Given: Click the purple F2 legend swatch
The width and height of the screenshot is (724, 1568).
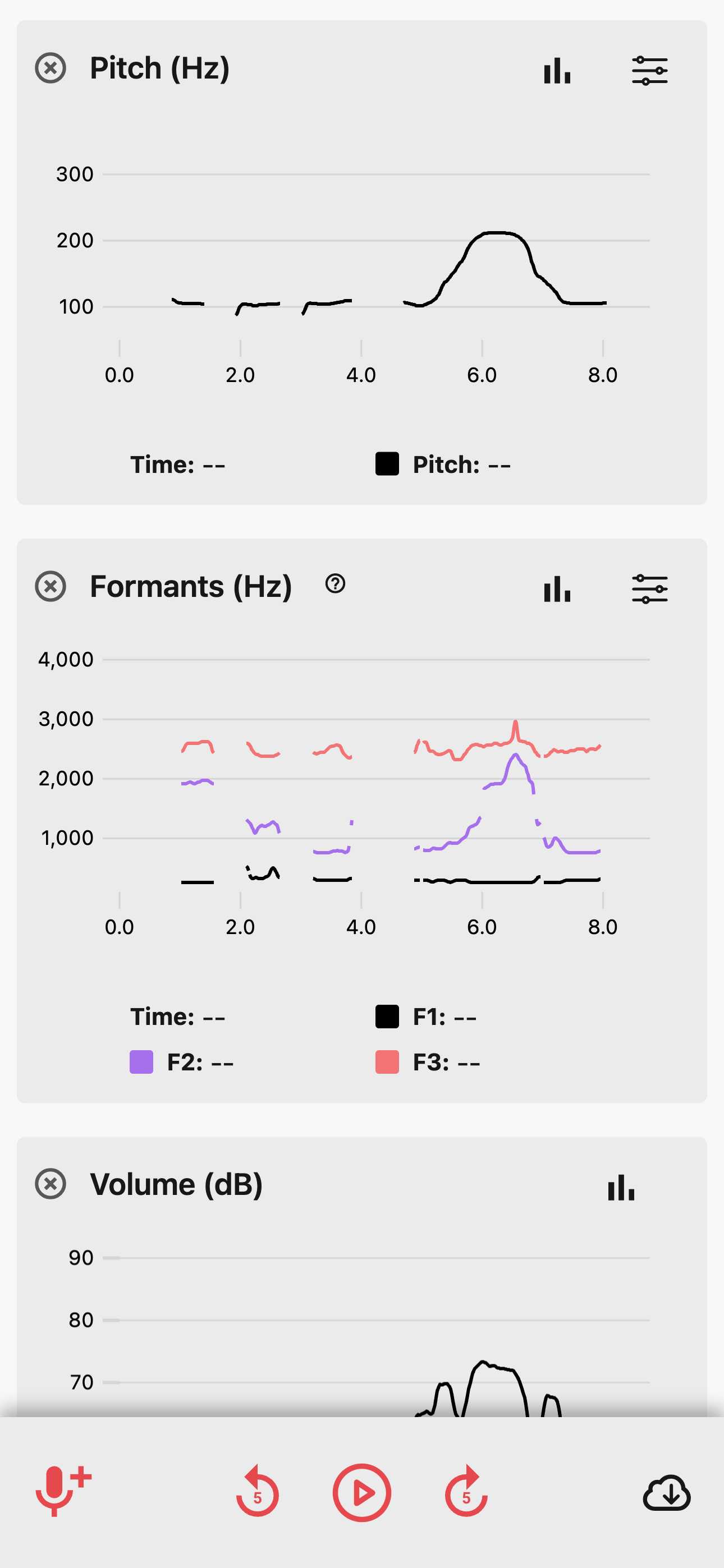Looking at the screenshot, I should tap(141, 1062).
